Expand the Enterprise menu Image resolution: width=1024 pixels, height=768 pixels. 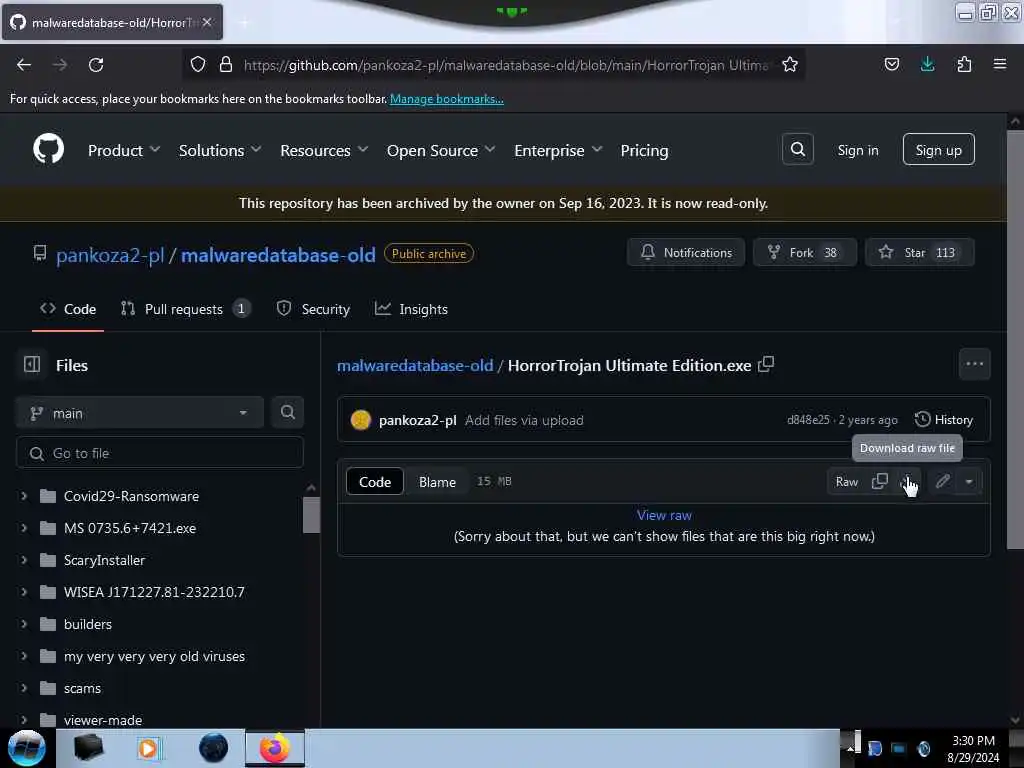pos(558,150)
